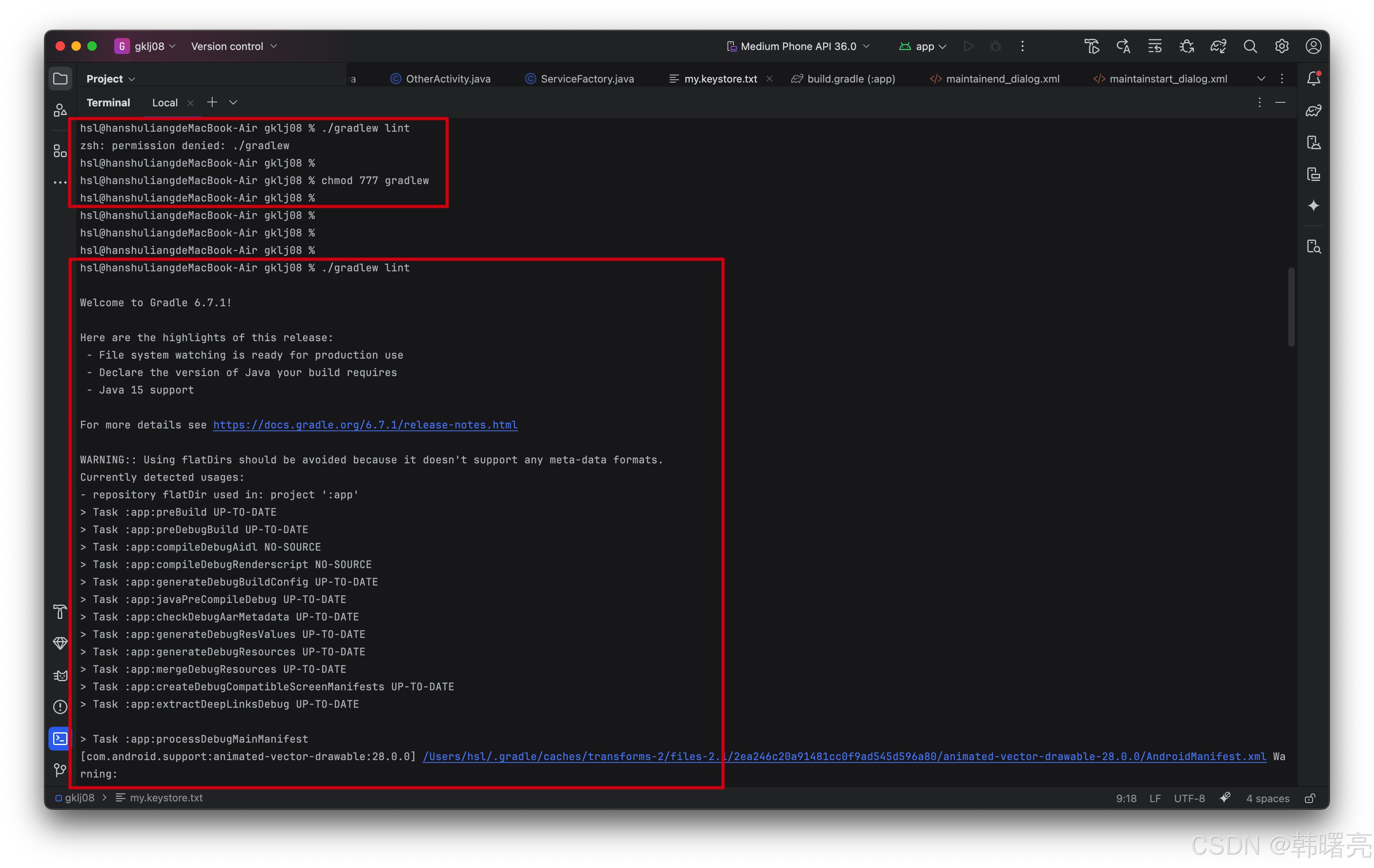Show notifications via the bell icon

coord(1314,78)
